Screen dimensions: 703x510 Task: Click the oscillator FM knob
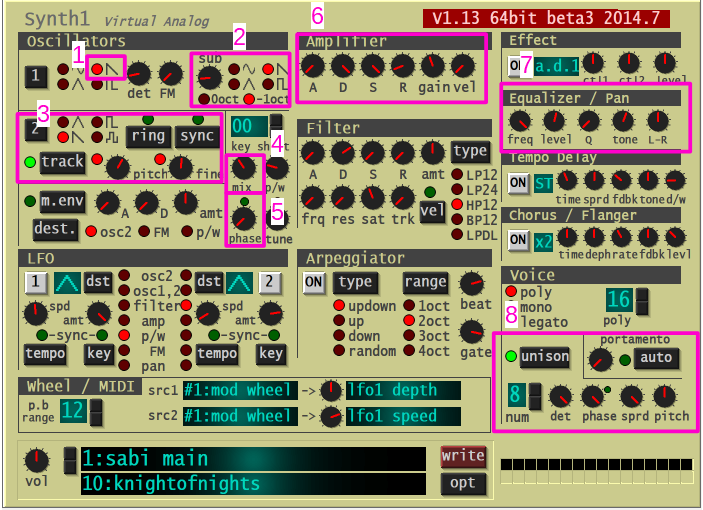point(171,74)
